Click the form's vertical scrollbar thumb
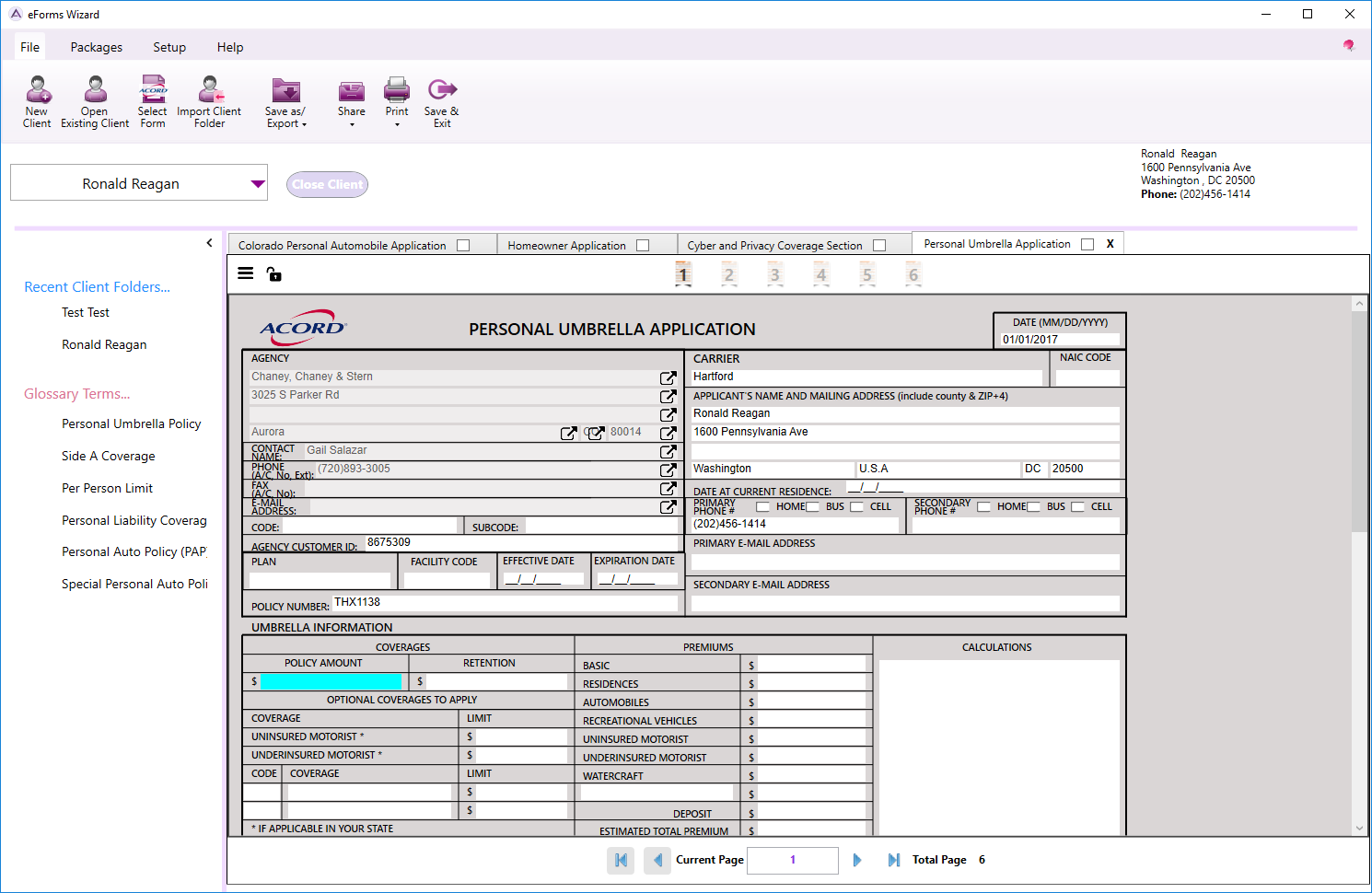This screenshot has height=893, width=1372. [x=1359, y=422]
